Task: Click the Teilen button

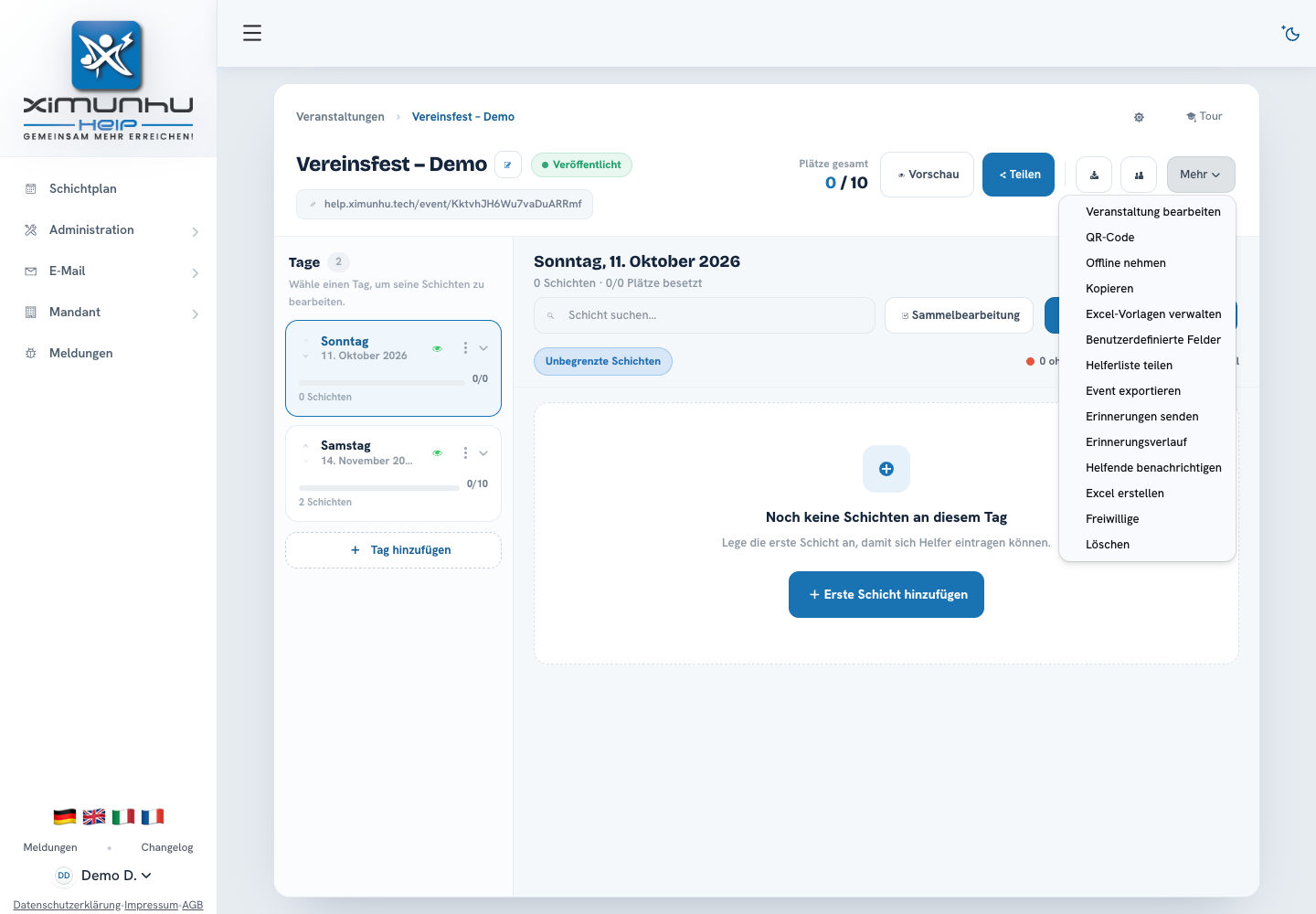Action: click(1018, 175)
